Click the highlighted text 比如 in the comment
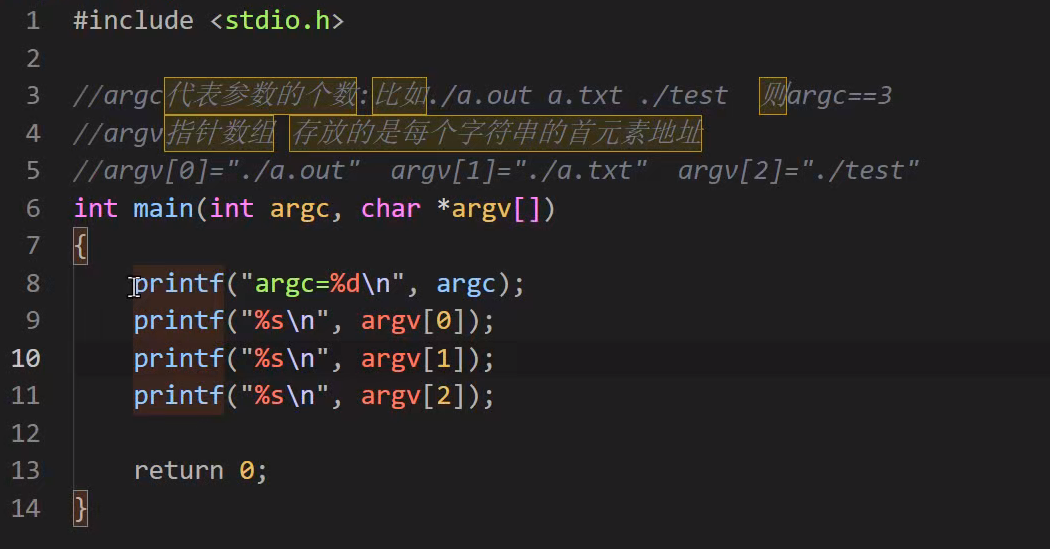Viewport: 1050px width, 549px height. pyautogui.click(x=399, y=96)
